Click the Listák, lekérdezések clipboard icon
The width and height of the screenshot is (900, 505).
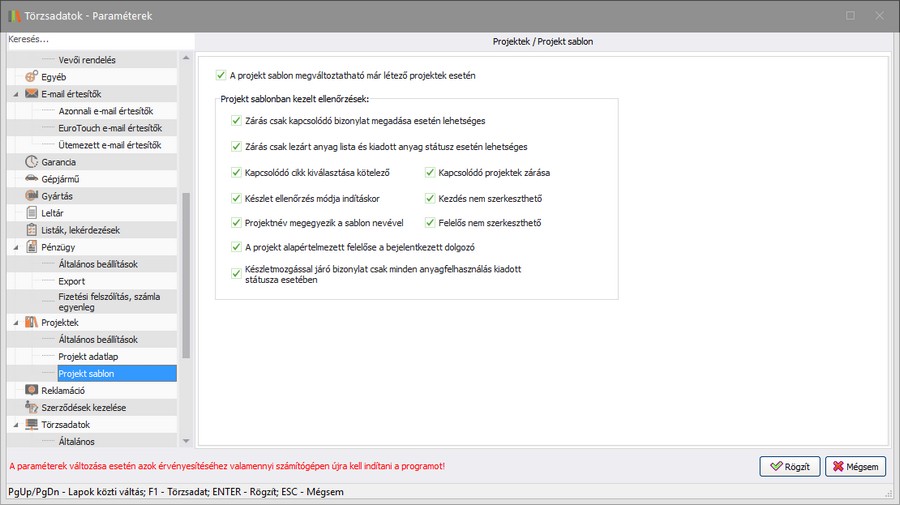click(x=31, y=230)
